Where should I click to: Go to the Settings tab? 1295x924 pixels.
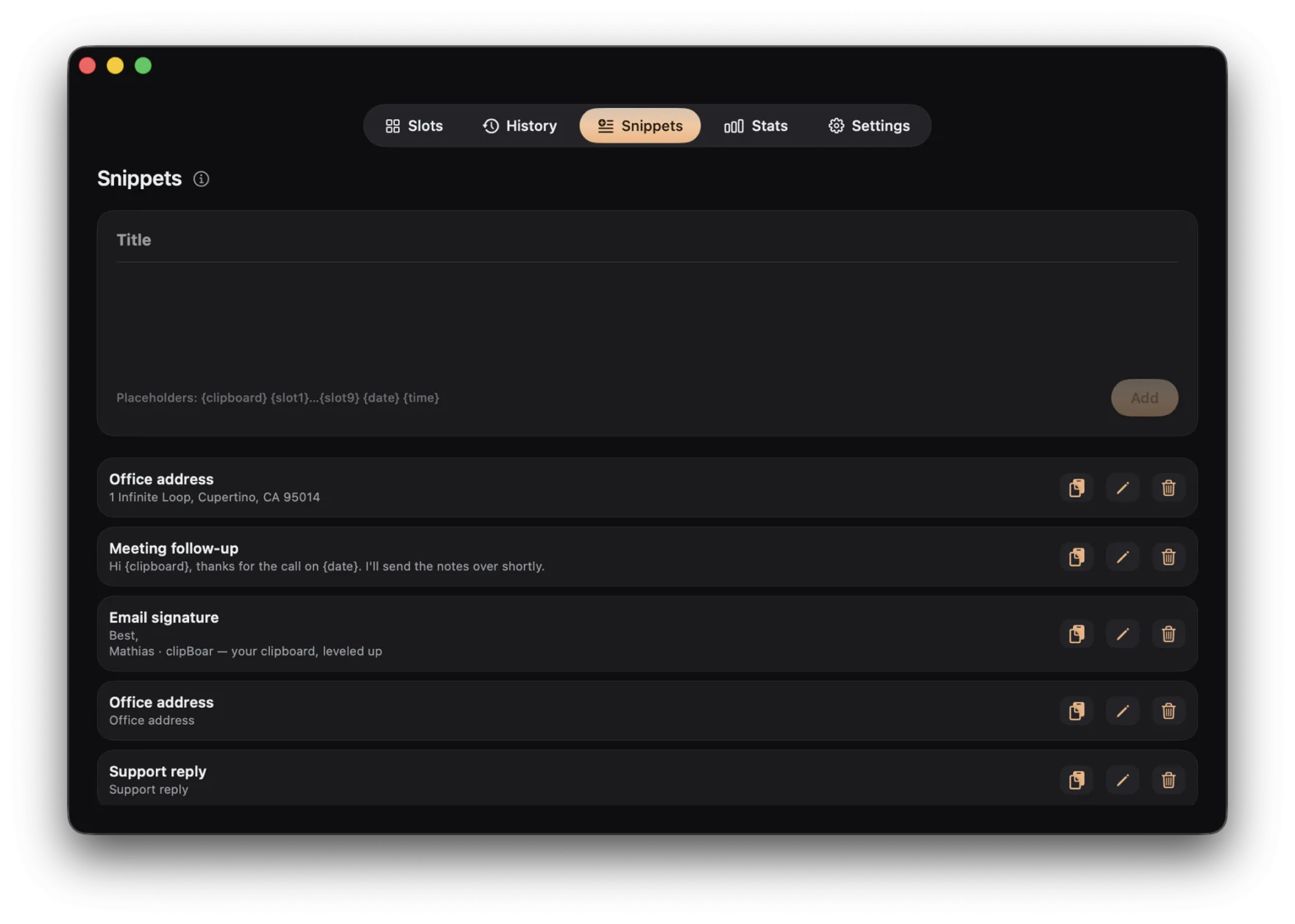point(869,126)
